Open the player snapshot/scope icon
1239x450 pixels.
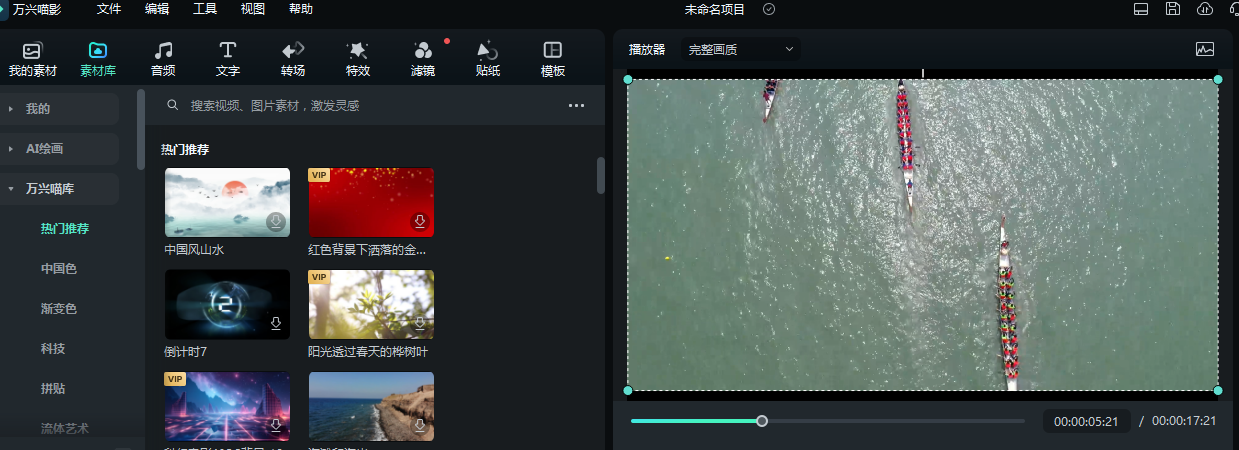pyautogui.click(x=1204, y=49)
